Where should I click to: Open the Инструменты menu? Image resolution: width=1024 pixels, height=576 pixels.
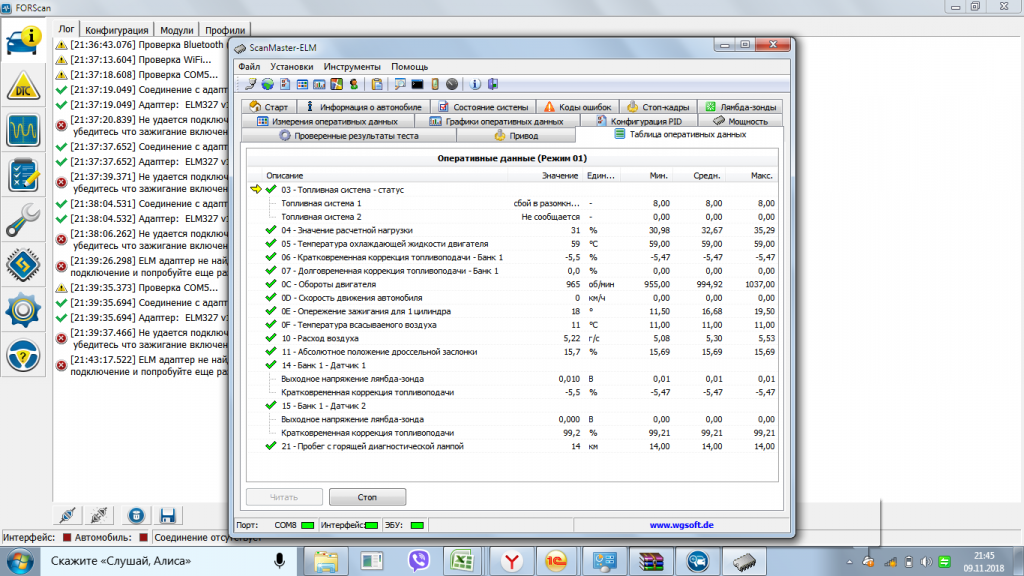point(352,66)
